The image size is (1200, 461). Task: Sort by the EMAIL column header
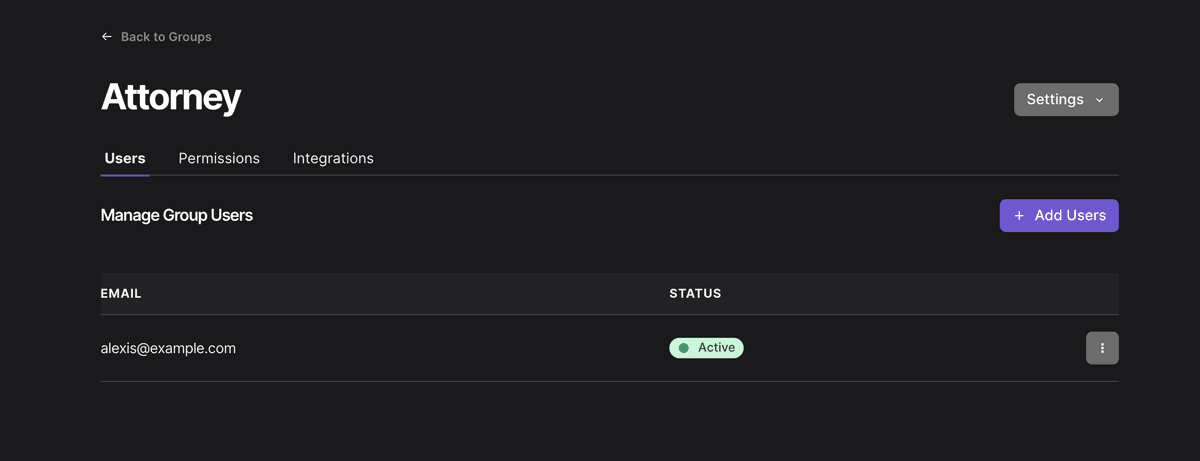(121, 294)
